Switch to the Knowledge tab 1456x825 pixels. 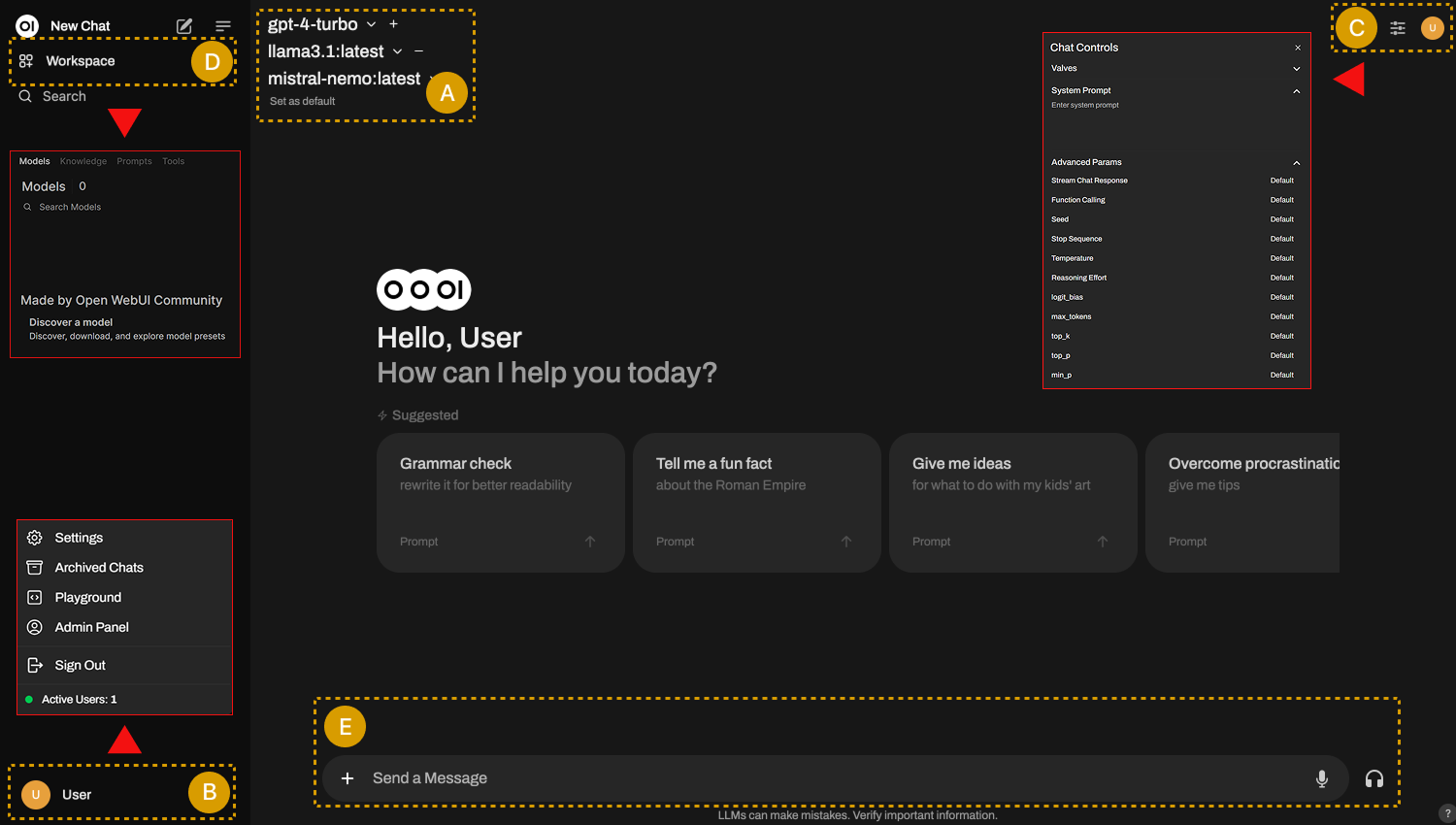click(83, 161)
